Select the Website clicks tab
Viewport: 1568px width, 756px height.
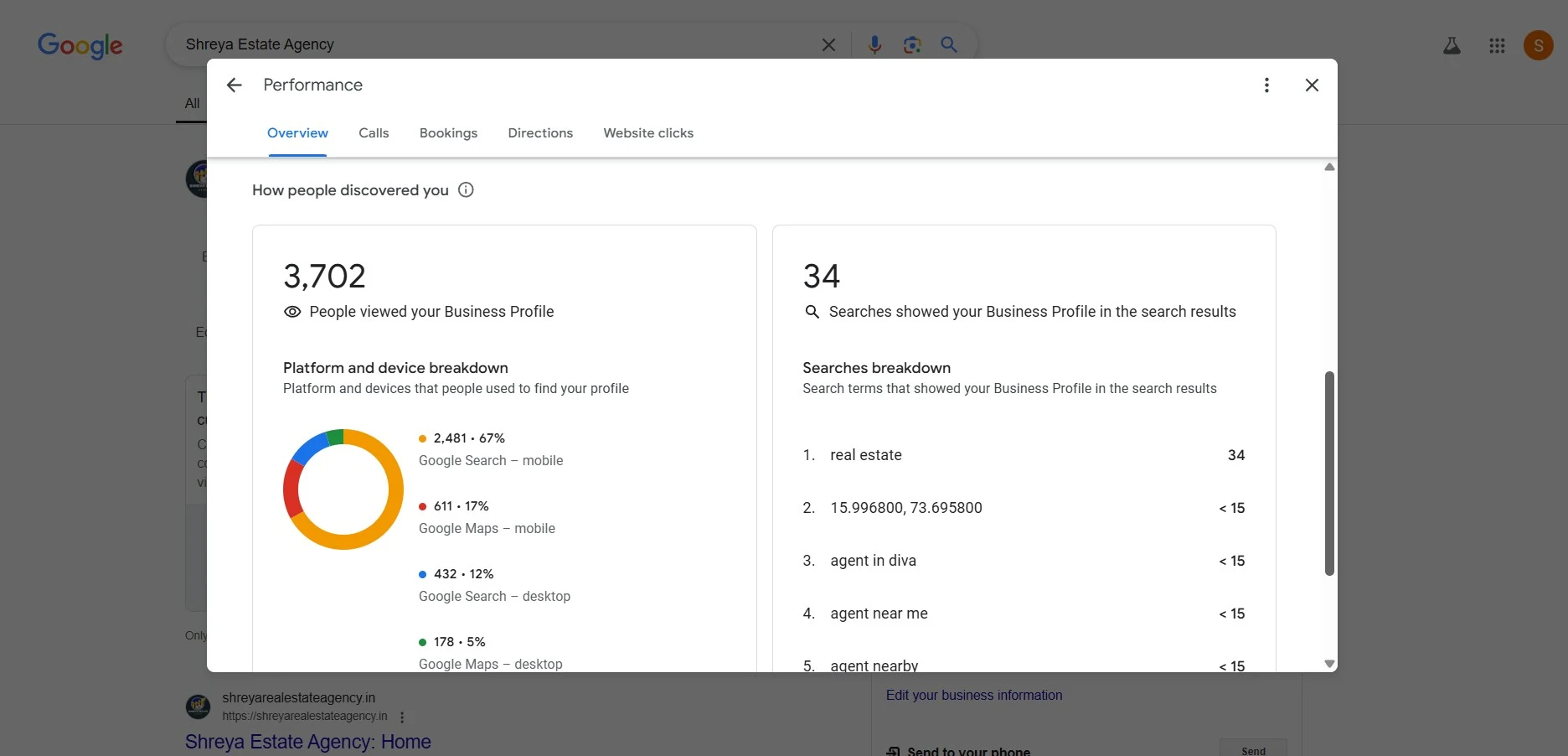(648, 133)
